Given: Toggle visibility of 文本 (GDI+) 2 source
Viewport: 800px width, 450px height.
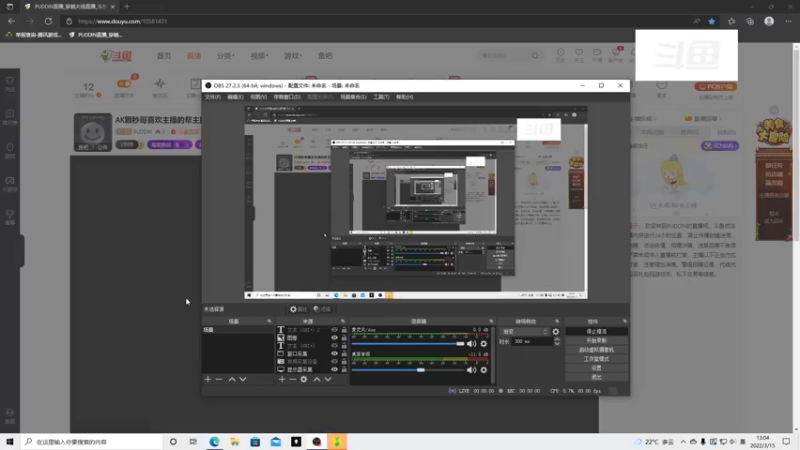Looking at the screenshot, I should [x=334, y=330].
